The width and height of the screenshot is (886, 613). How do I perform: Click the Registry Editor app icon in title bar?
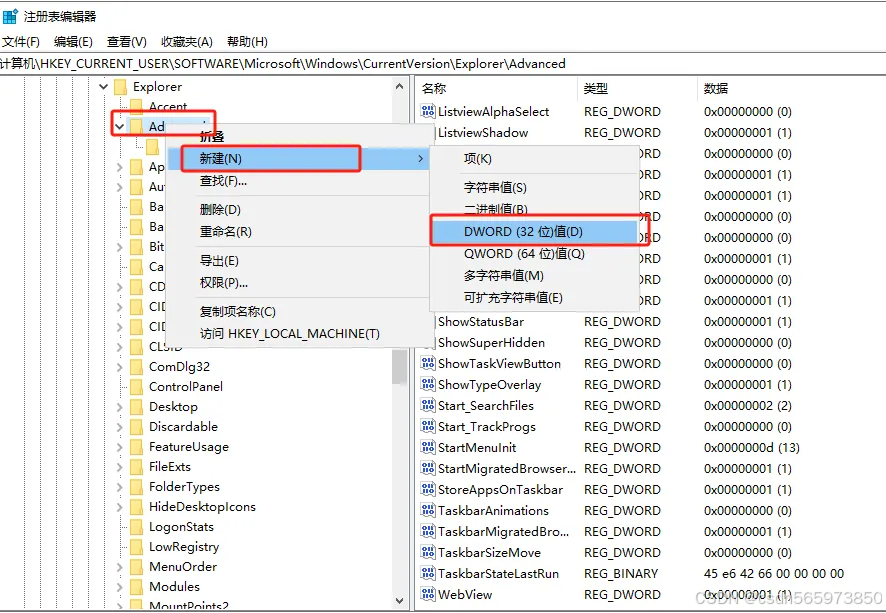coord(10,16)
